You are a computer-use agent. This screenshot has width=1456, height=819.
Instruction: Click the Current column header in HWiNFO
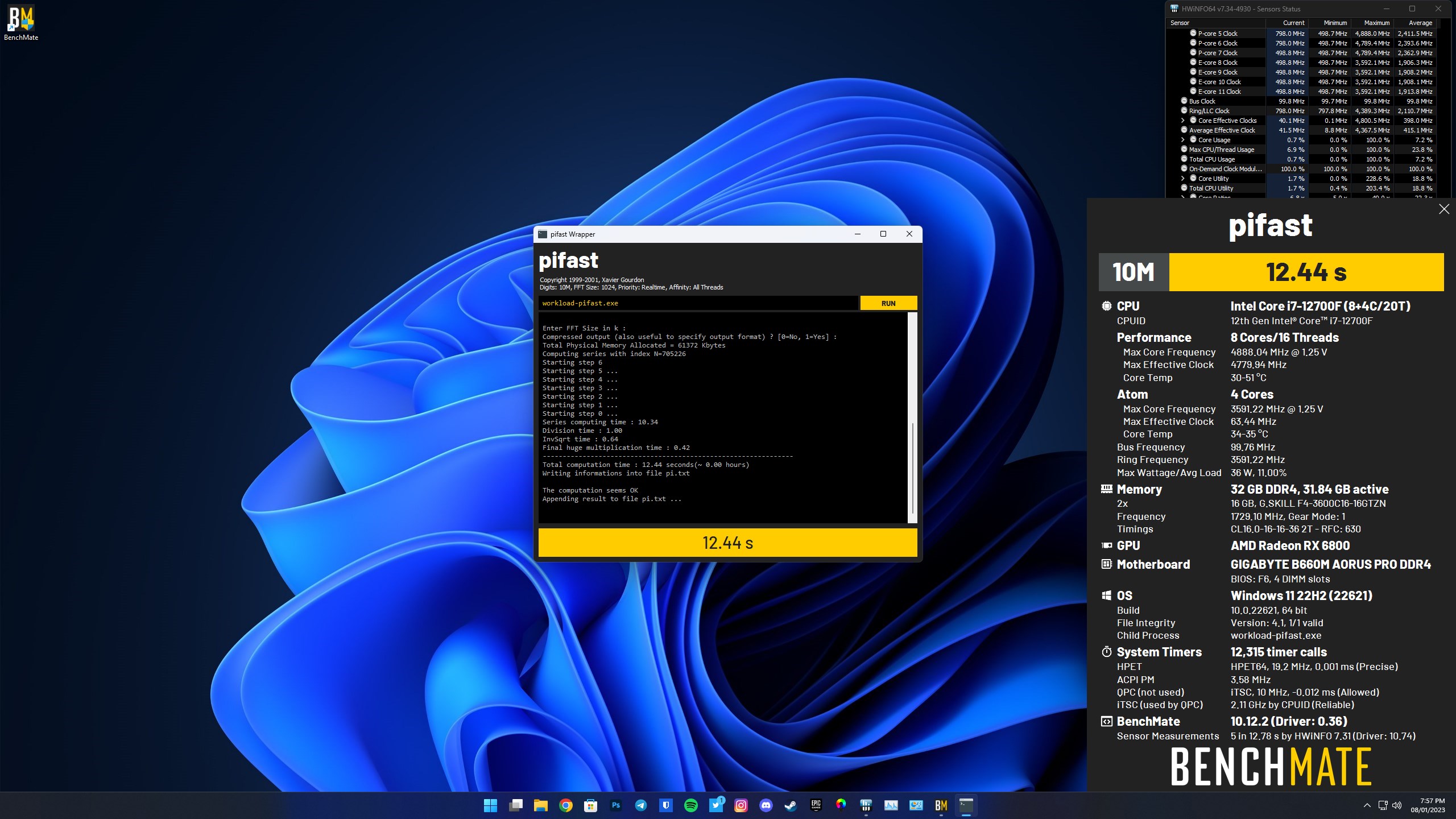point(1287,23)
